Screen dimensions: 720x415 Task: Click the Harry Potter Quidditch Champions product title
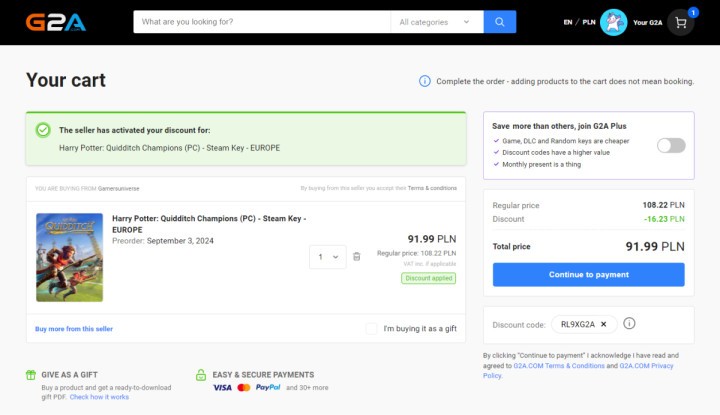coord(209,224)
